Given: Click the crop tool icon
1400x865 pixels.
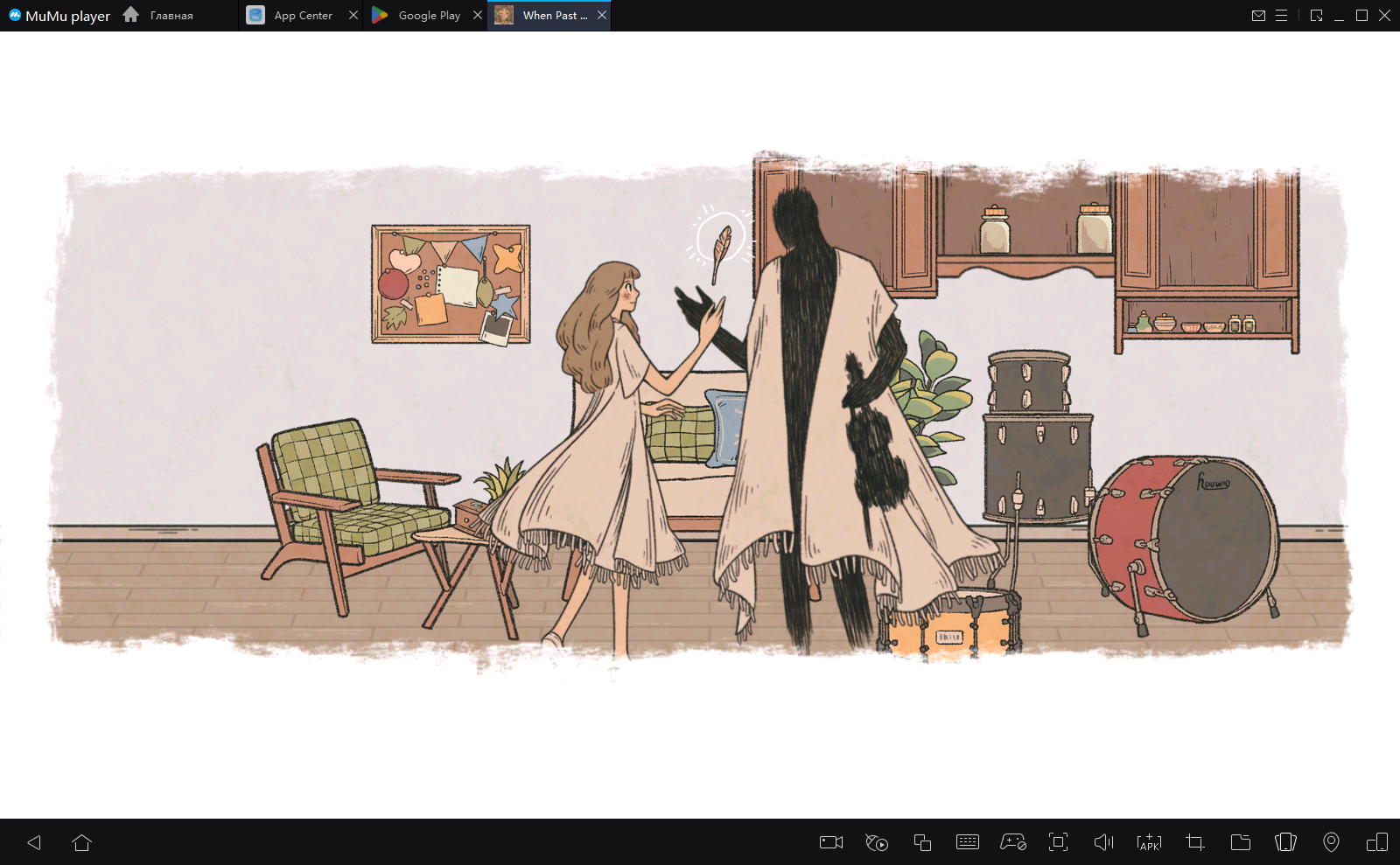Looking at the screenshot, I should pyautogui.click(x=1194, y=842).
